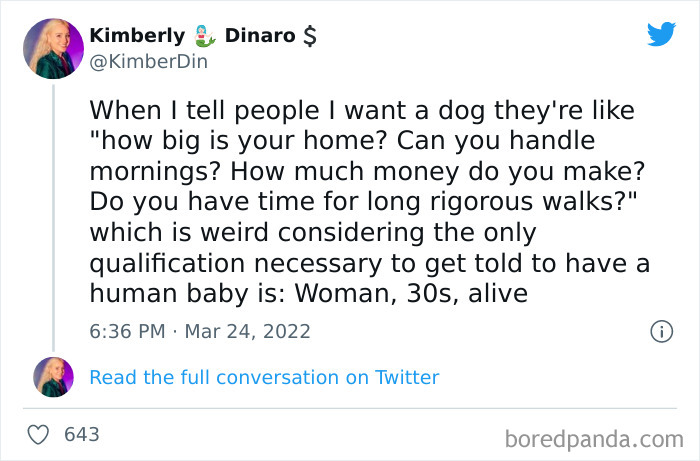Click the 643 likes count
700x461 pixels.
click(x=82, y=435)
